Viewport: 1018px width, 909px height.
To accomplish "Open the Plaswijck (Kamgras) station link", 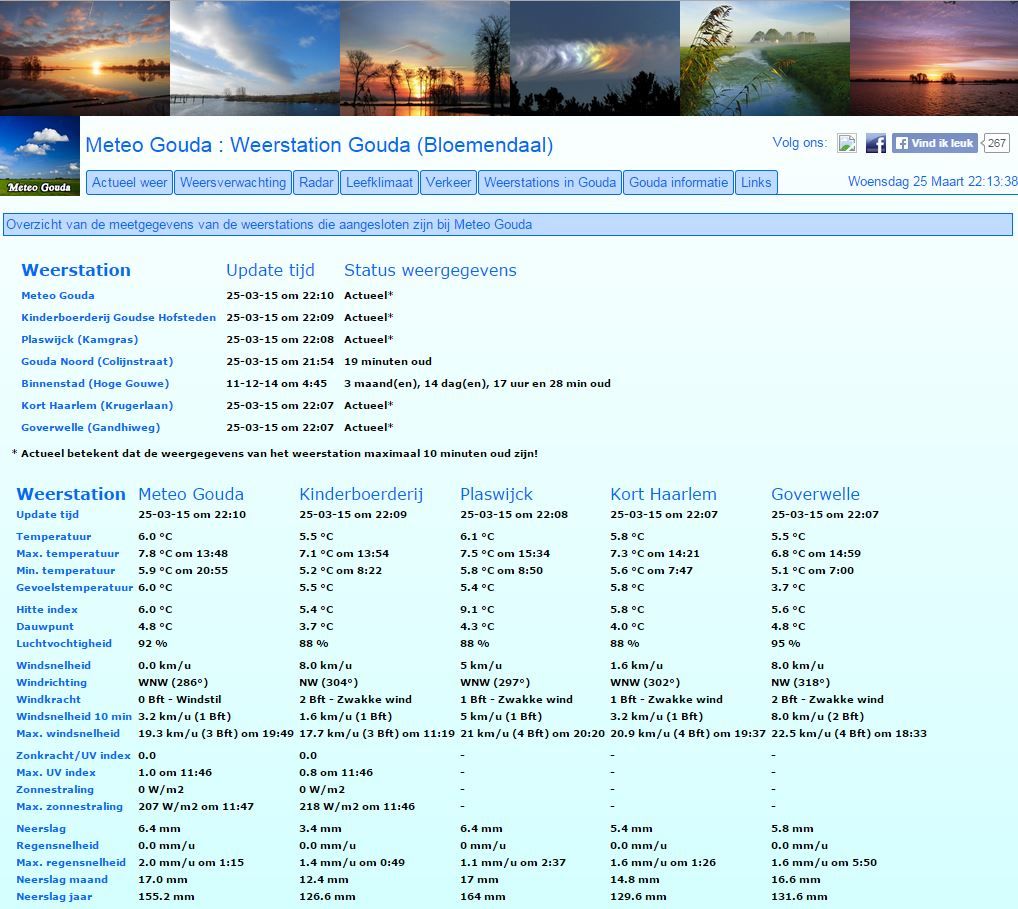I will 79,340.
